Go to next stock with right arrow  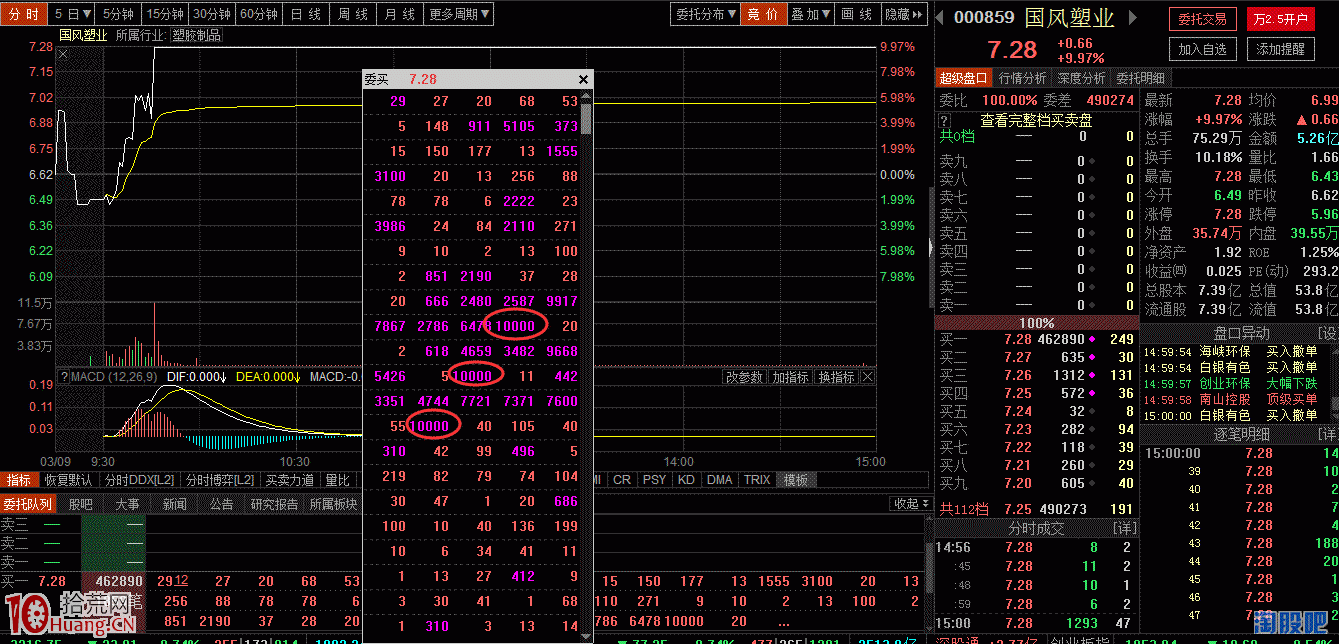point(1135,18)
